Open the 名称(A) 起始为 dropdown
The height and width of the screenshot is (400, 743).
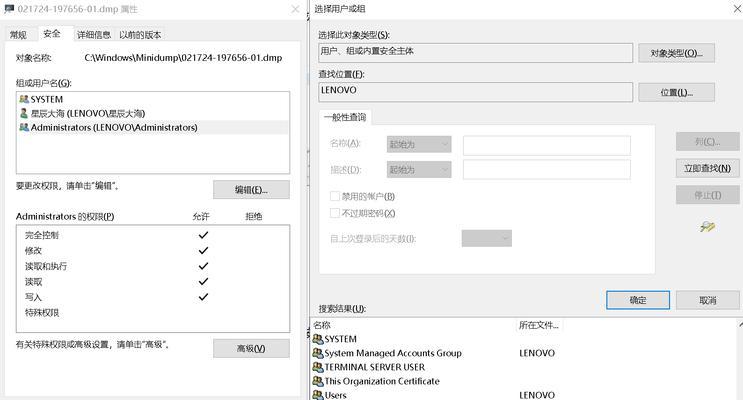[x=419, y=145]
